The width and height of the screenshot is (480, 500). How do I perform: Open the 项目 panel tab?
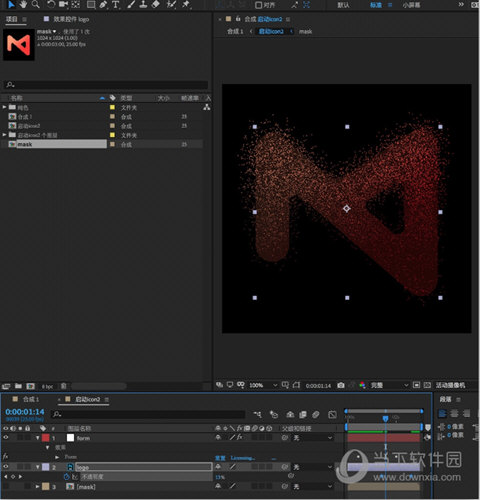[x=12, y=19]
